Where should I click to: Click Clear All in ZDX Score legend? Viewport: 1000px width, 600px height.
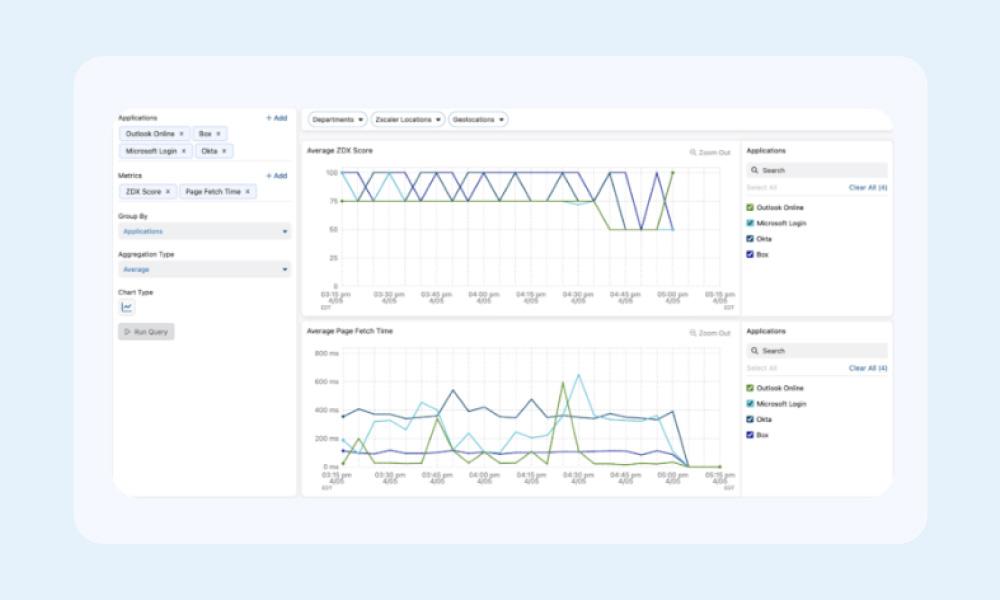tap(867, 187)
